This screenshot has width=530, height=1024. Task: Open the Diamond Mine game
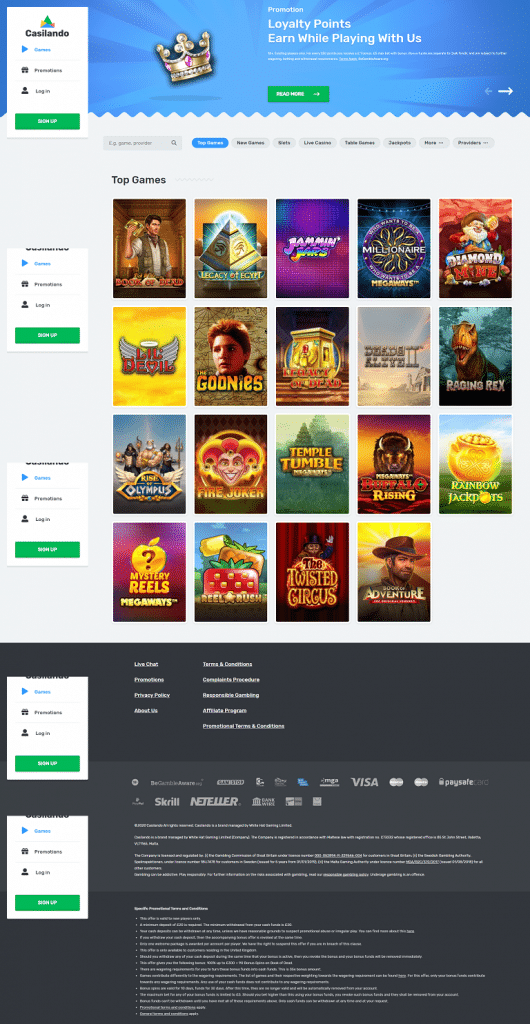(475, 248)
